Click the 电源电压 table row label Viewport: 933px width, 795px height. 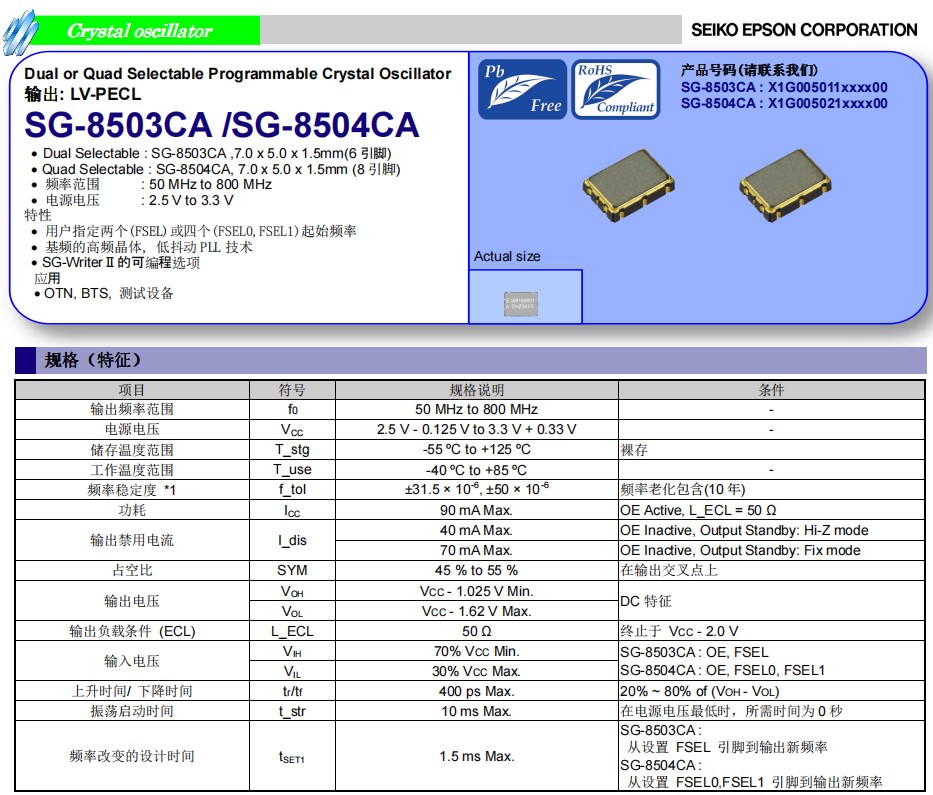click(132, 430)
